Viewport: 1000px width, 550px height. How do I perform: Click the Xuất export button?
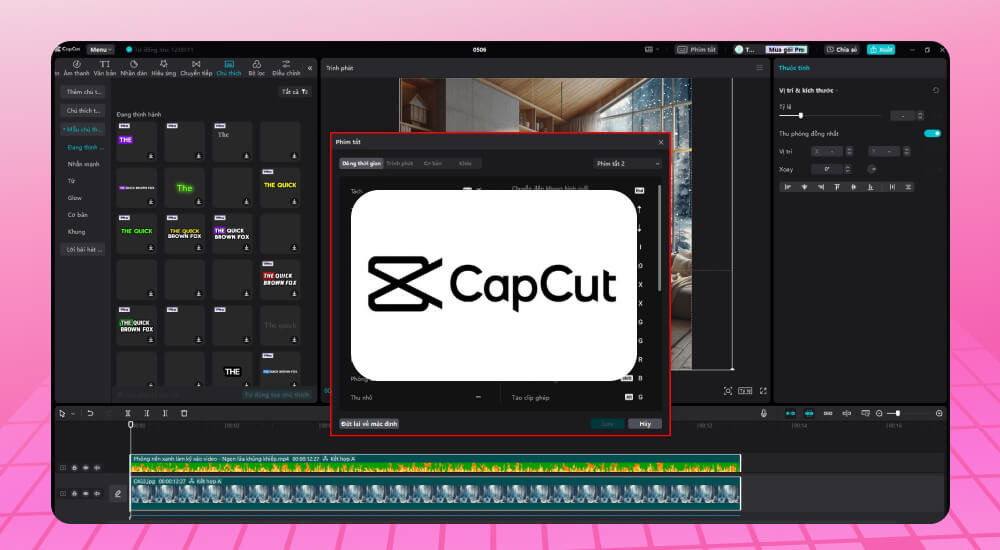(881, 50)
